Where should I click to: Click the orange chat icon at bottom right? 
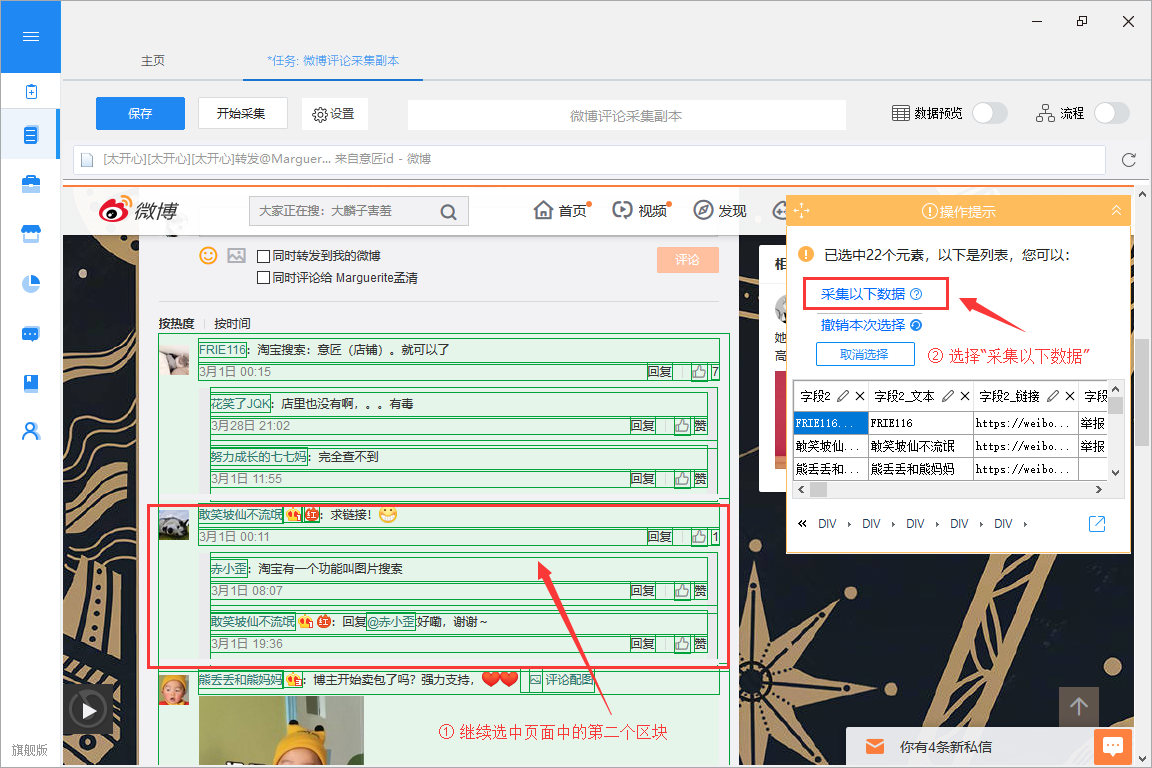click(1112, 747)
